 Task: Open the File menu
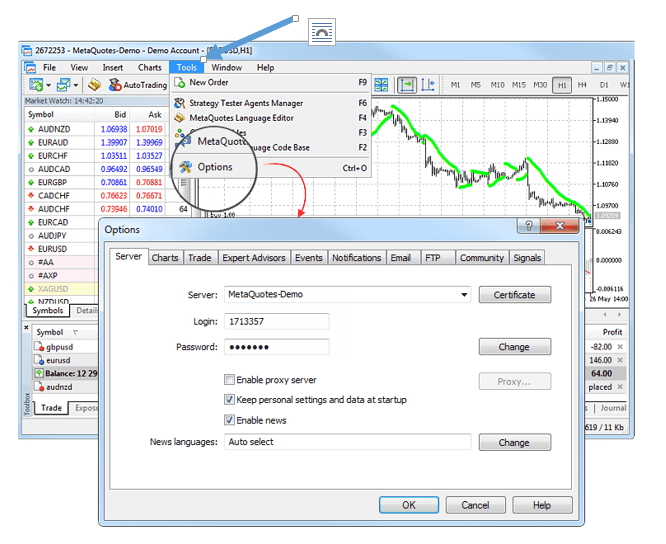coord(49,68)
